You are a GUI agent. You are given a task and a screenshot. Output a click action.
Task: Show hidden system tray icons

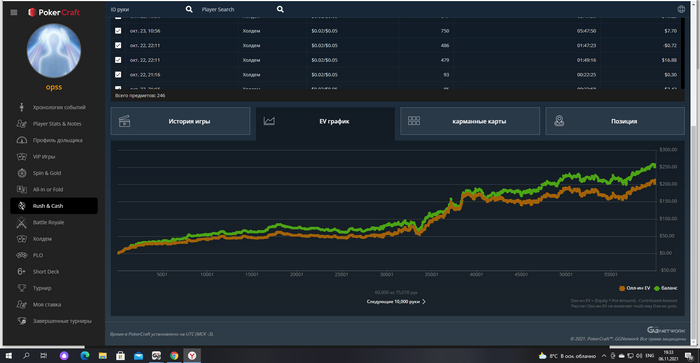(604, 356)
